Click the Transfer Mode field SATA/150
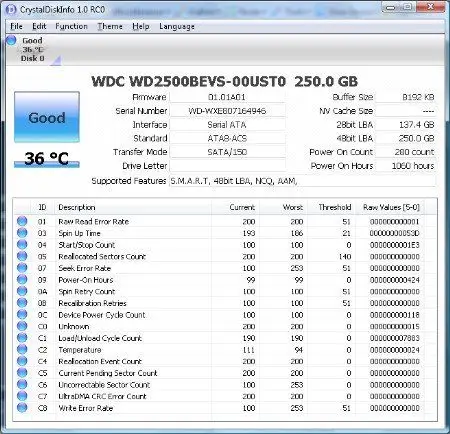The width and height of the screenshot is (450, 434). click(227, 152)
